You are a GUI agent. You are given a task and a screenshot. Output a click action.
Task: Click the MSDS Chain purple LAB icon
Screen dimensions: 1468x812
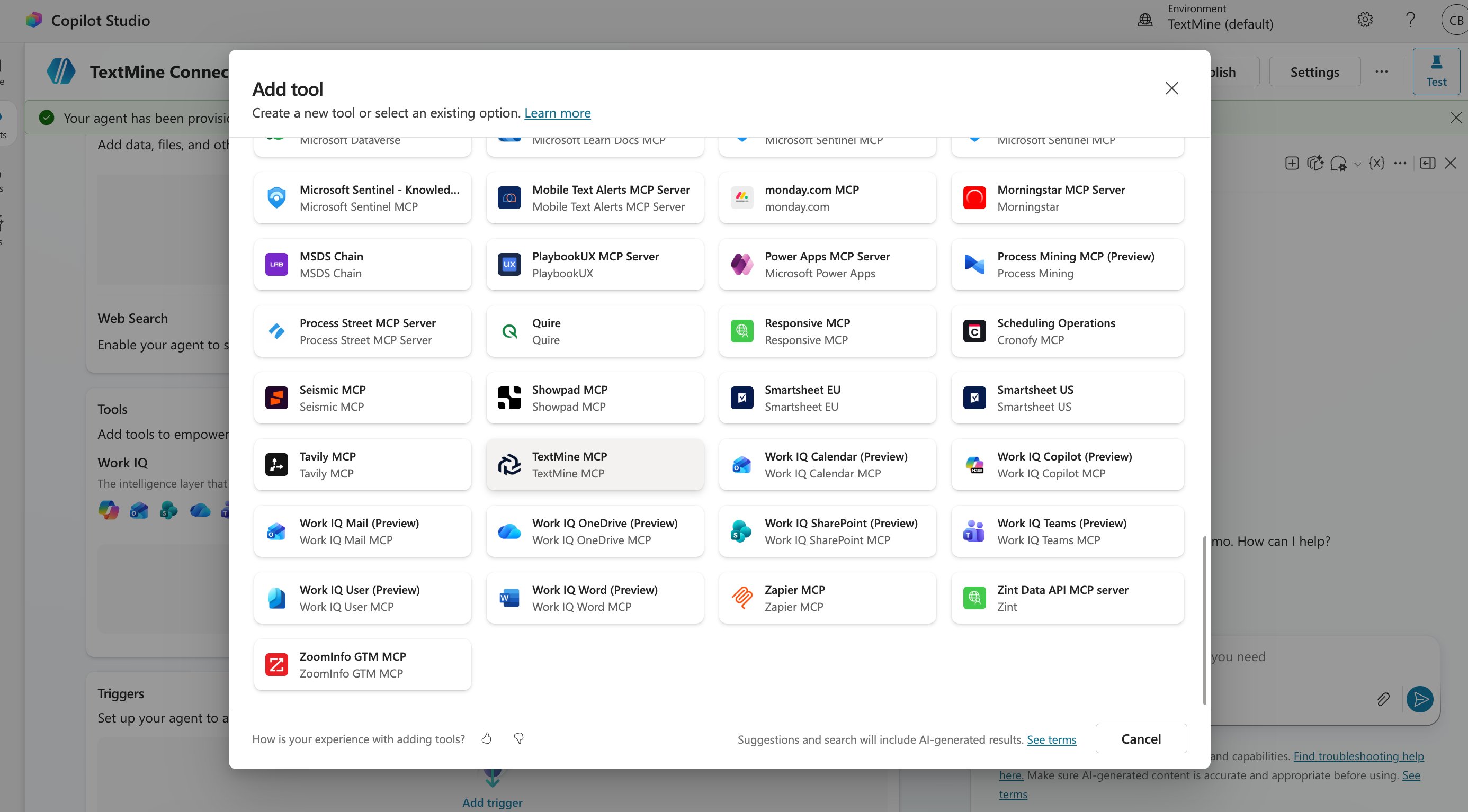(x=276, y=264)
